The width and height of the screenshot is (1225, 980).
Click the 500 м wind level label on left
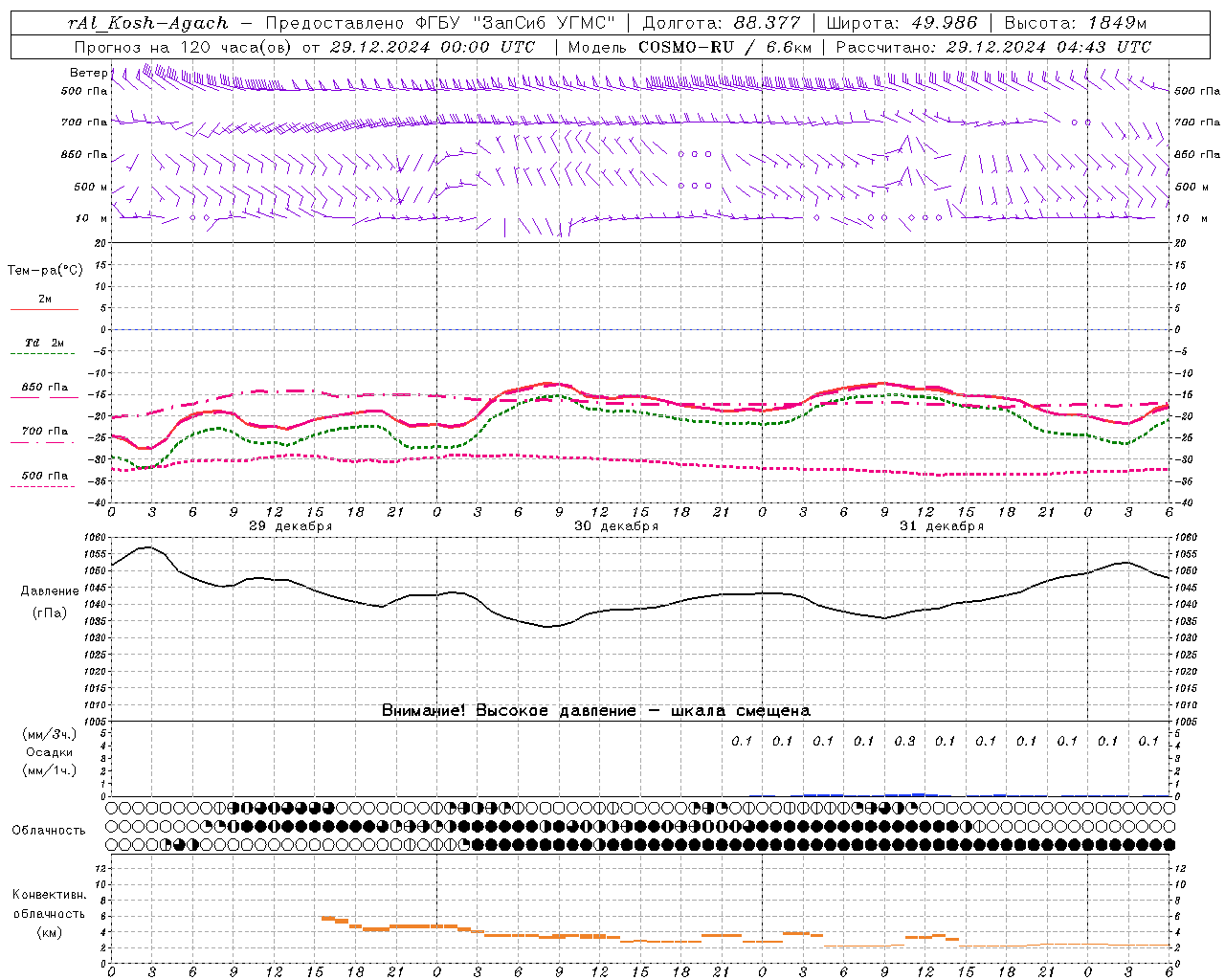[x=91, y=187]
